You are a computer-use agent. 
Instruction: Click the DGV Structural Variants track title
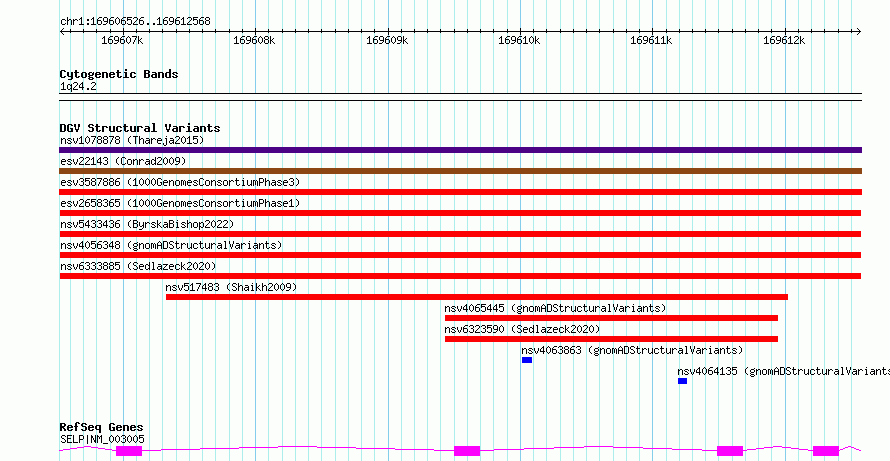[140, 128]
